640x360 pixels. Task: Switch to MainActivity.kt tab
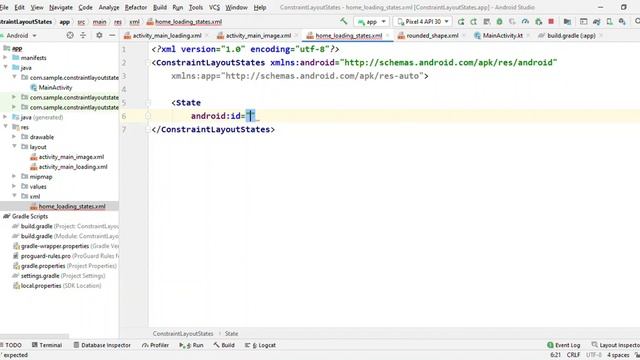click(x=502, y=36)
